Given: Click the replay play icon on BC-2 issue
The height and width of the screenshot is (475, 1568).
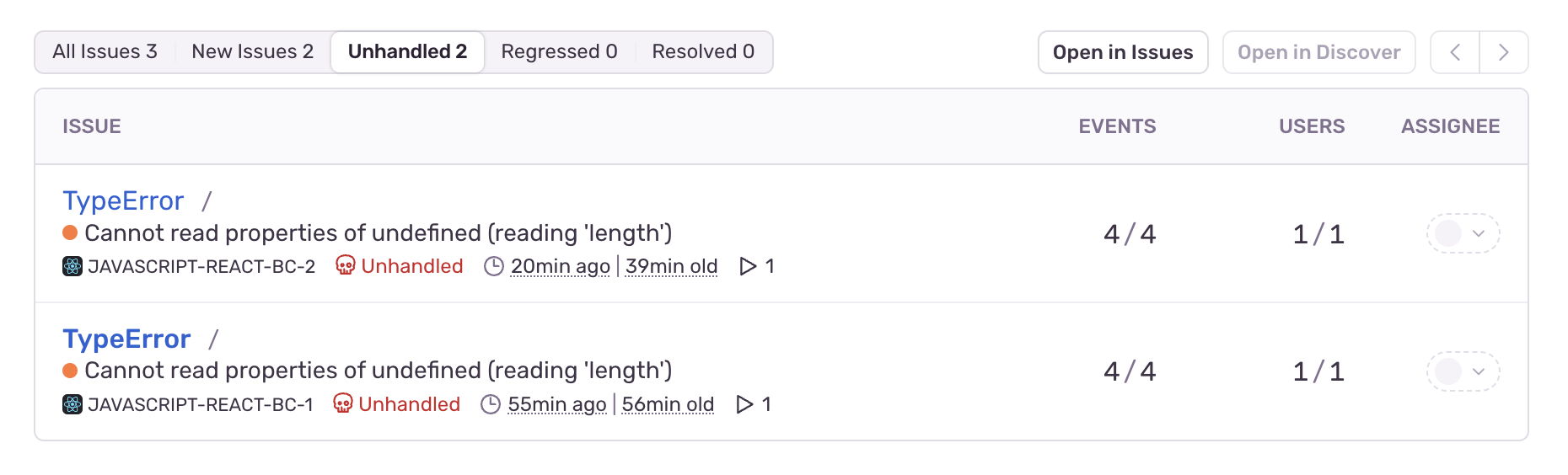Looking at the screenshot, I should [747, 267].
